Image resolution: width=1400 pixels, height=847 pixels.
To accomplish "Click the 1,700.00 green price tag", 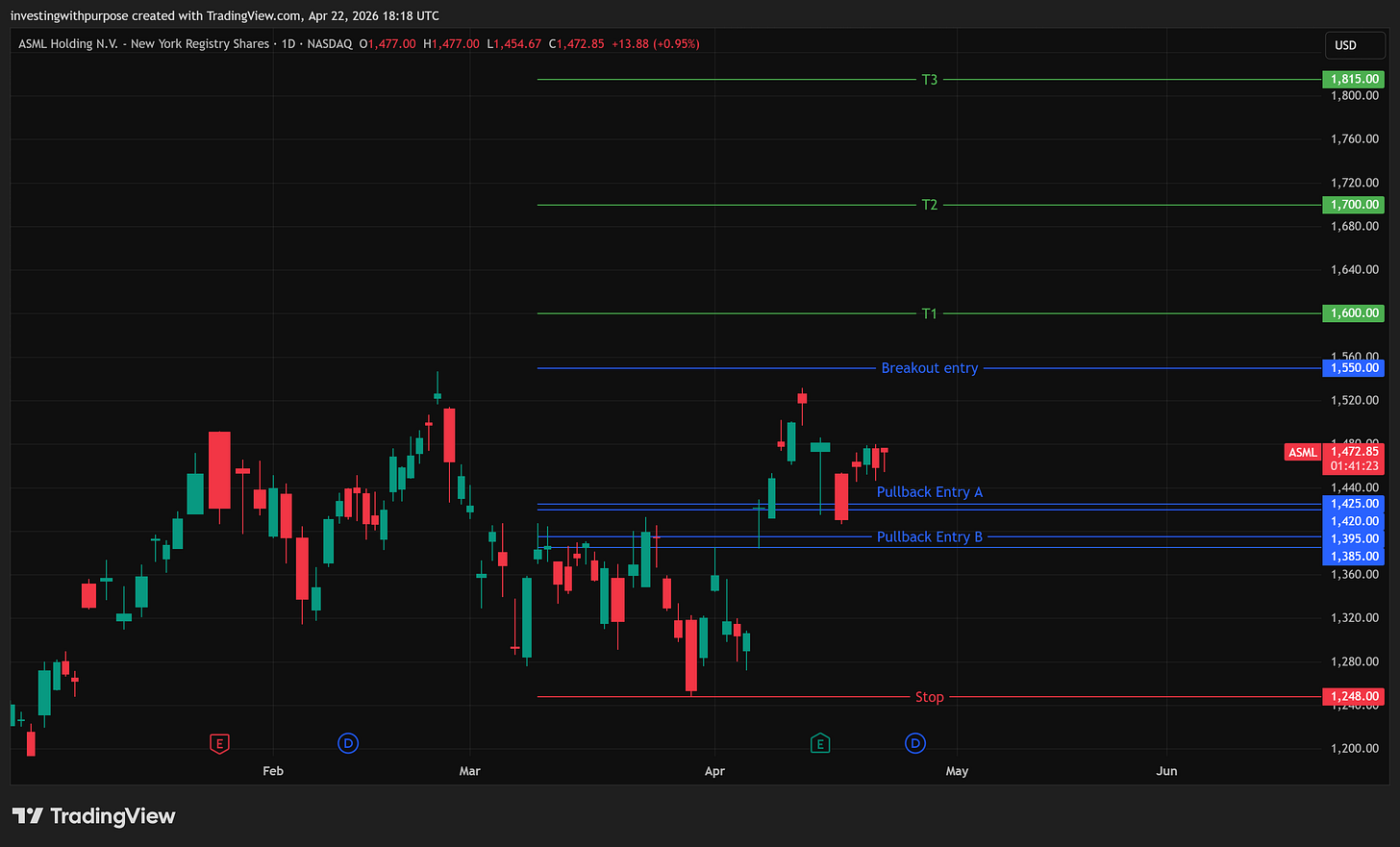I will point(1354,205).
